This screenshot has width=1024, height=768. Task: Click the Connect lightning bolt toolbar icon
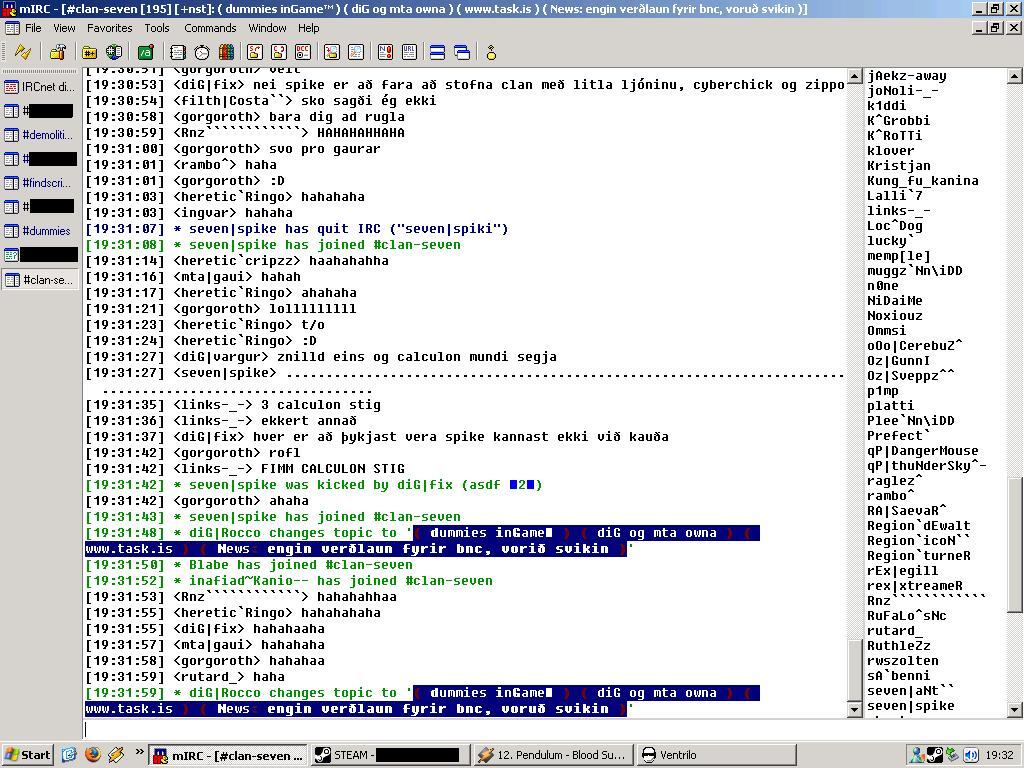24,52
